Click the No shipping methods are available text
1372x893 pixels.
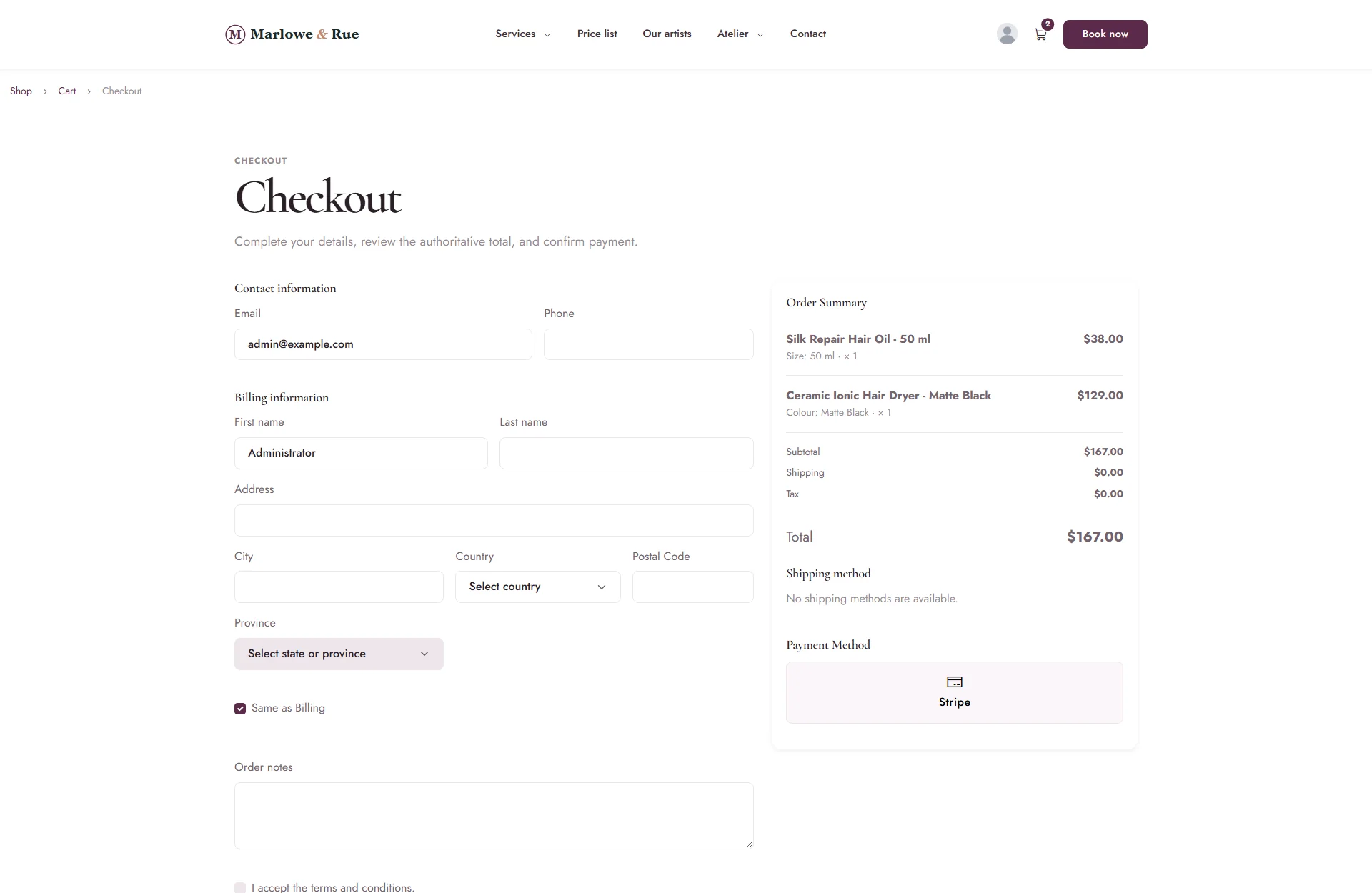coord(872,599)
